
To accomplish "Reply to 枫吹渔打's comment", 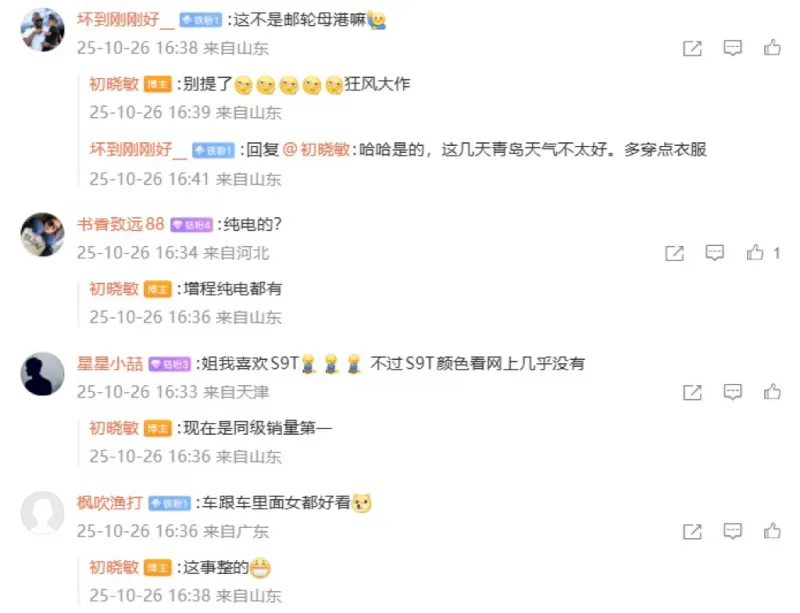I will 733,531.
